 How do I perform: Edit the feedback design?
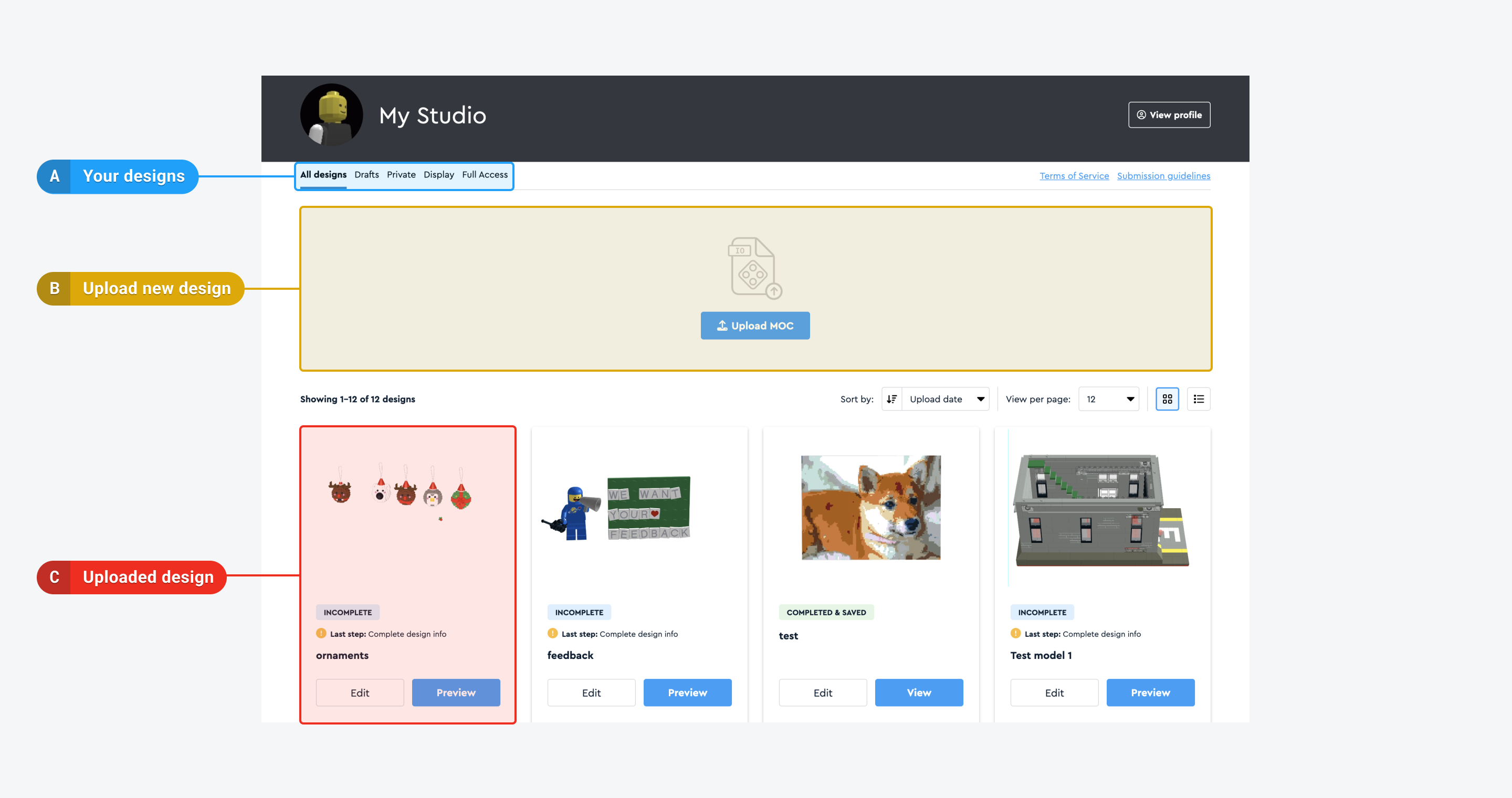coord(591,693)
